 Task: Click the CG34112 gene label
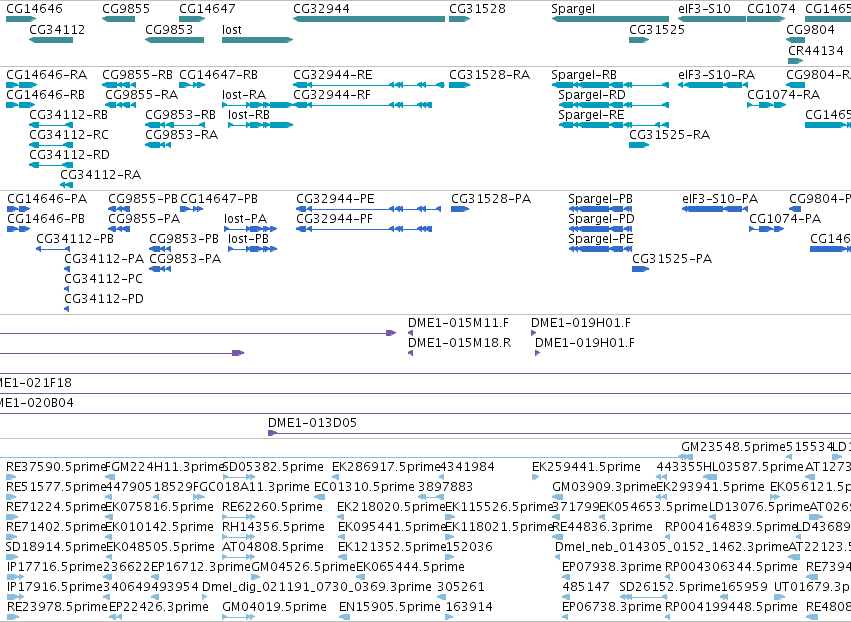pos(57,29)
